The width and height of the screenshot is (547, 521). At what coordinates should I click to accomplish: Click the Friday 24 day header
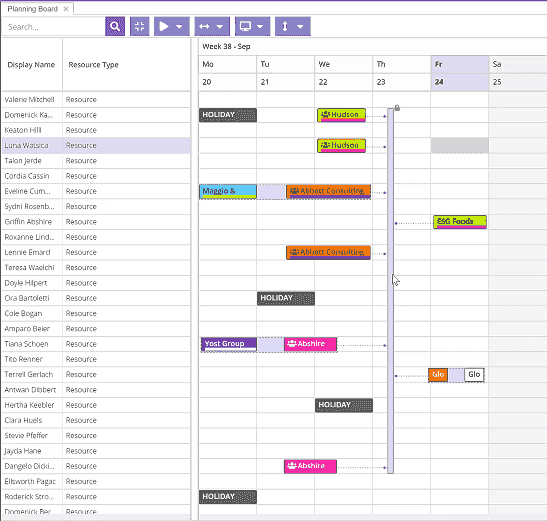pyautogui.click(x=460, y=73)
